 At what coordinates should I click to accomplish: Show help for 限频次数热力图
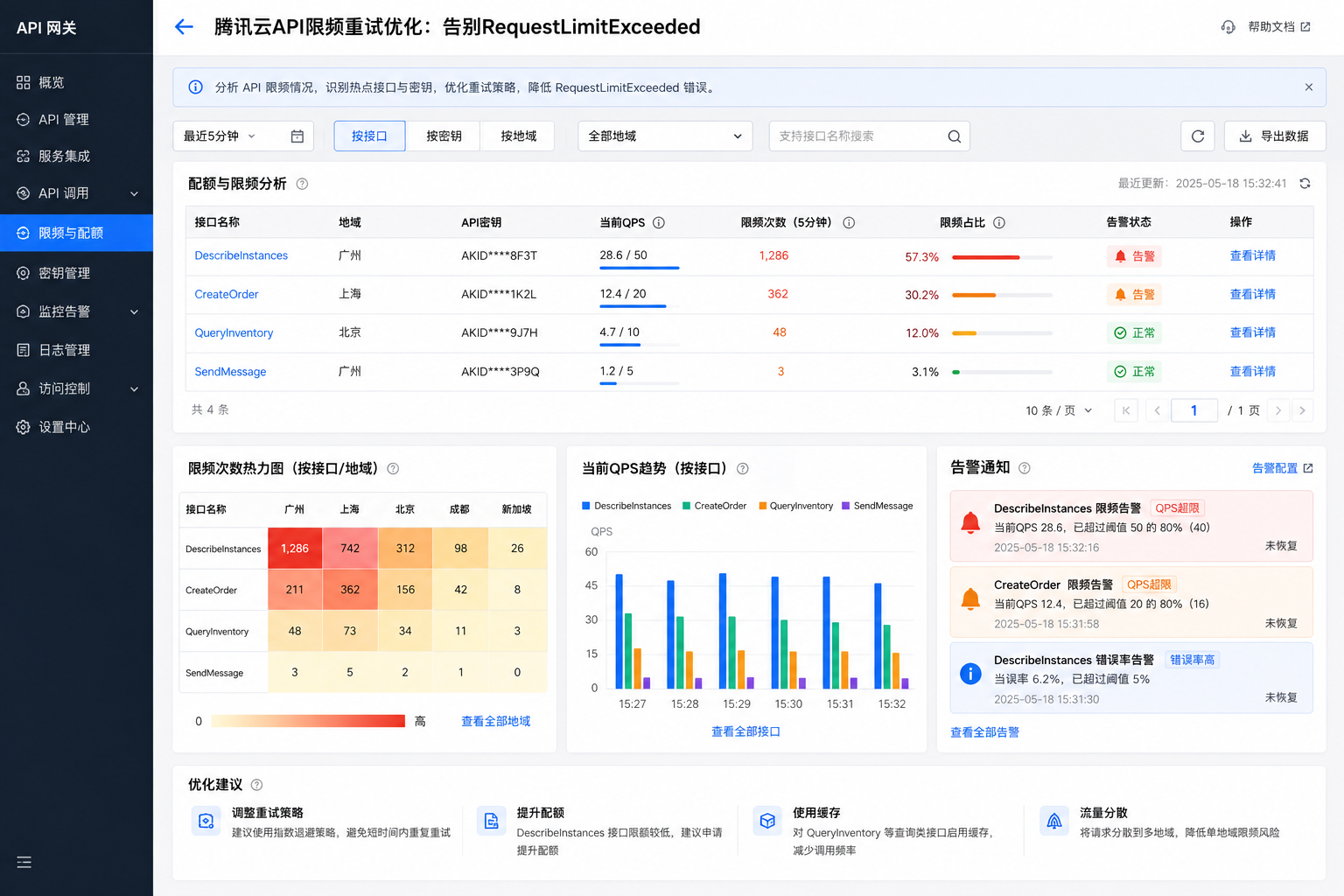click(x=393, y=468)
